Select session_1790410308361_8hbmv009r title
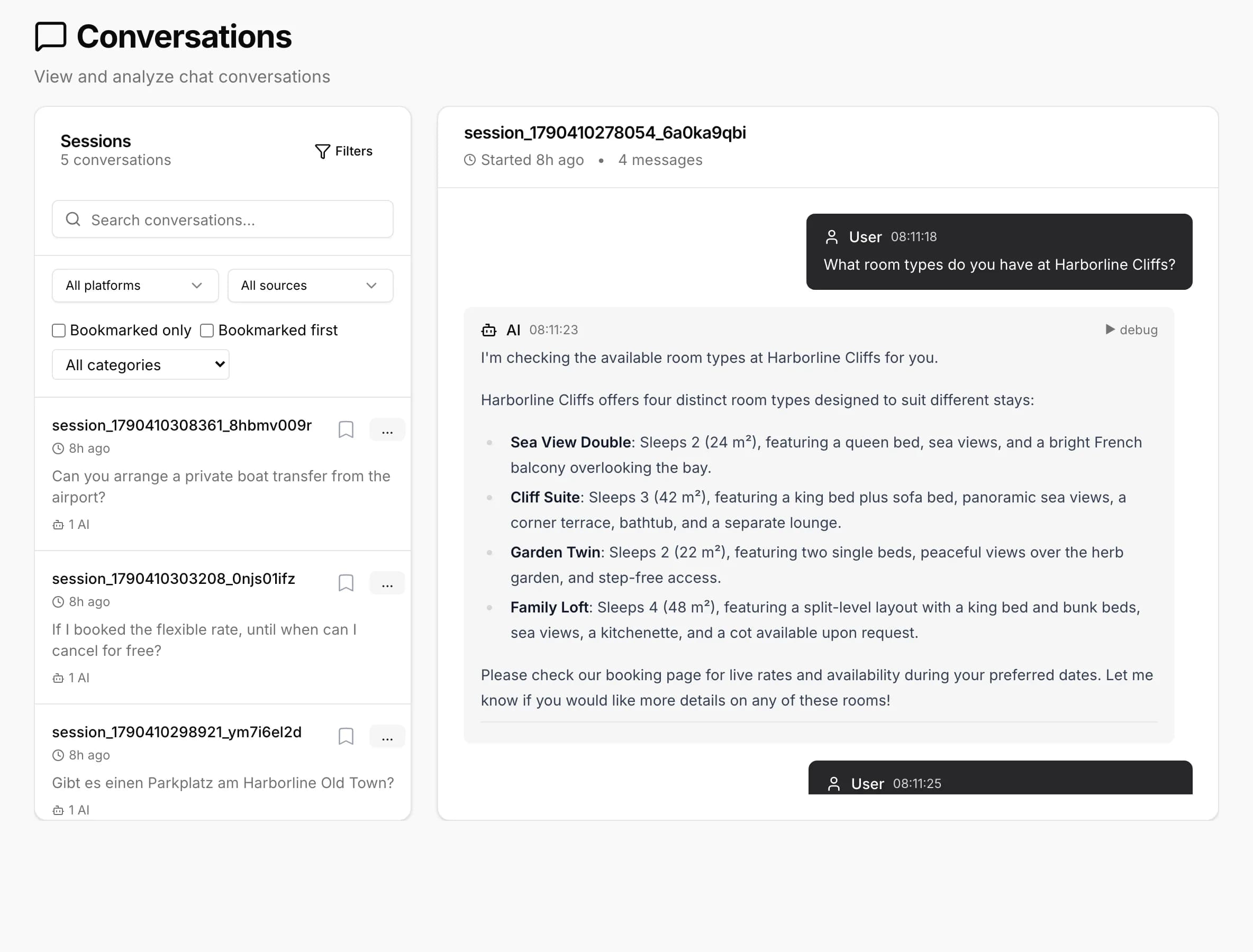This screenshot has width=1253, height=952. pos(182,426)
